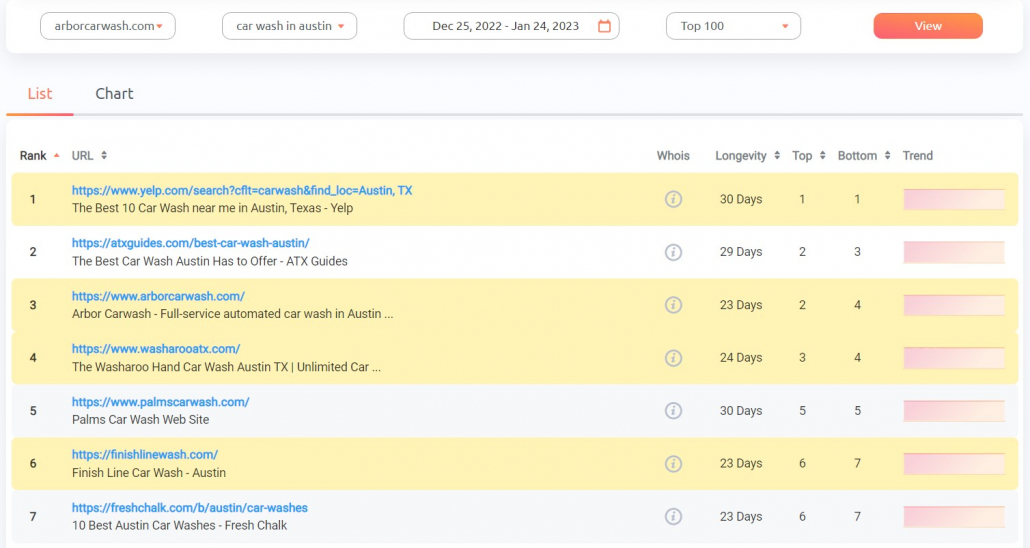Open Whois info for atxguides.com row
1030x548 pixels.
[x=673, y=252]
